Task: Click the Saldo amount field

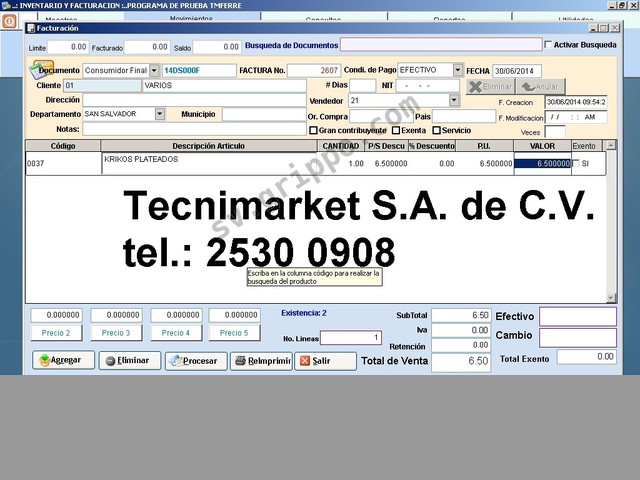Action: [x=216, y=47]
